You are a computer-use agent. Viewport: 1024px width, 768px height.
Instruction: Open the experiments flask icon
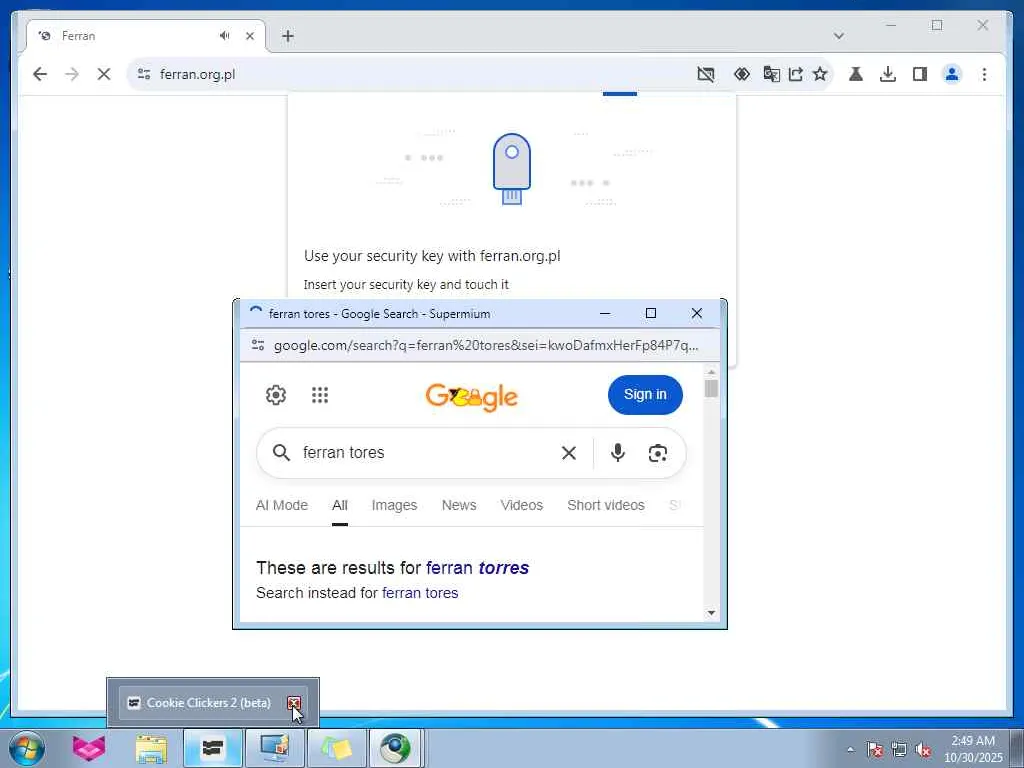coord(856,74)
